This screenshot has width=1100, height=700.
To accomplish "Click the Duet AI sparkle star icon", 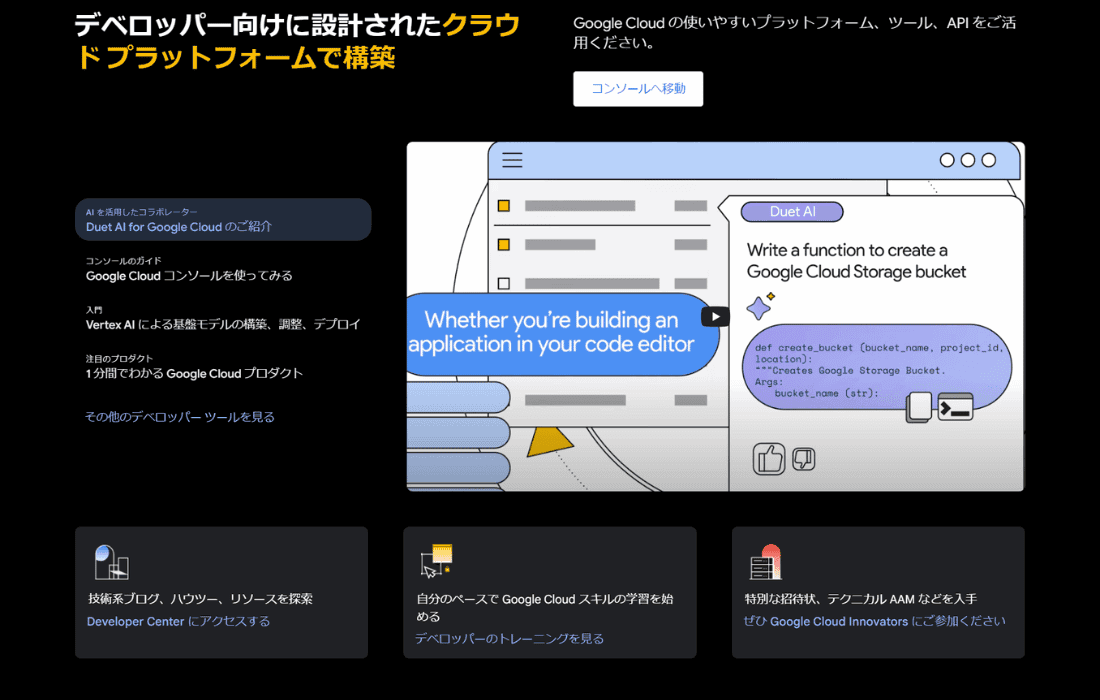I will coord(760,307).
